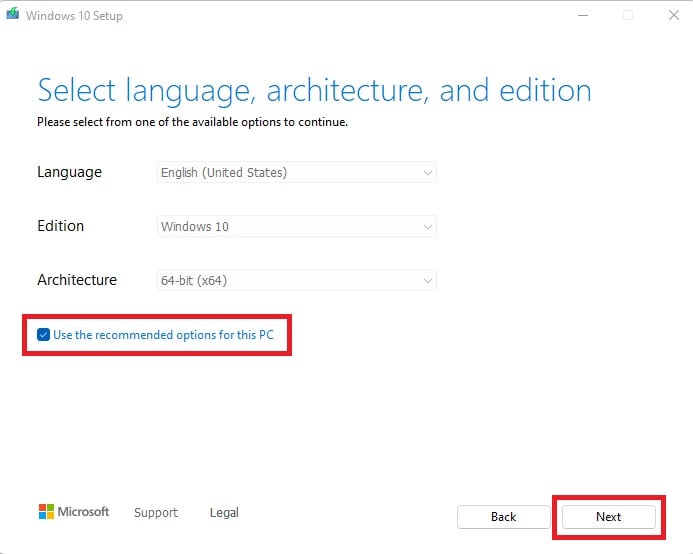Image resolution: width=693 pixels, height=554 pixels.
Task: Go Back to previous setup page
Action: [504, 517]
